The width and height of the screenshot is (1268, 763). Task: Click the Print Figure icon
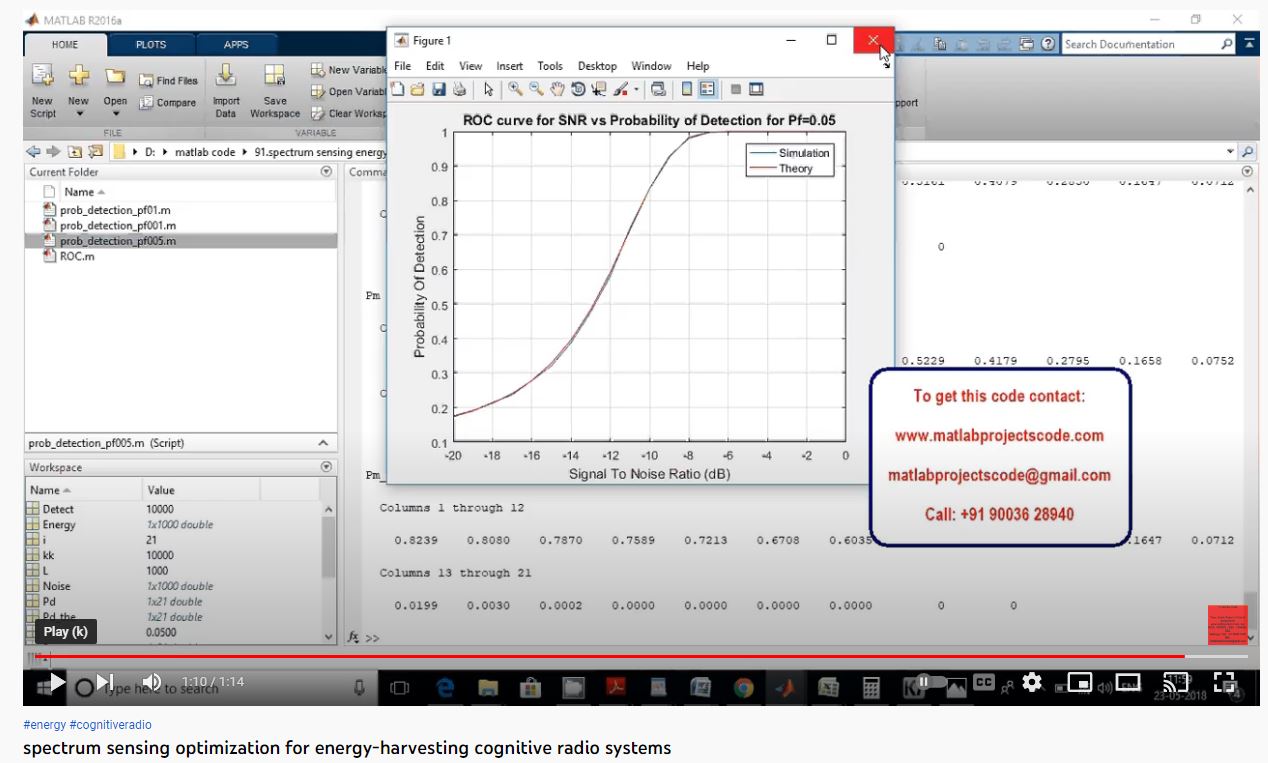click(458, 89)
